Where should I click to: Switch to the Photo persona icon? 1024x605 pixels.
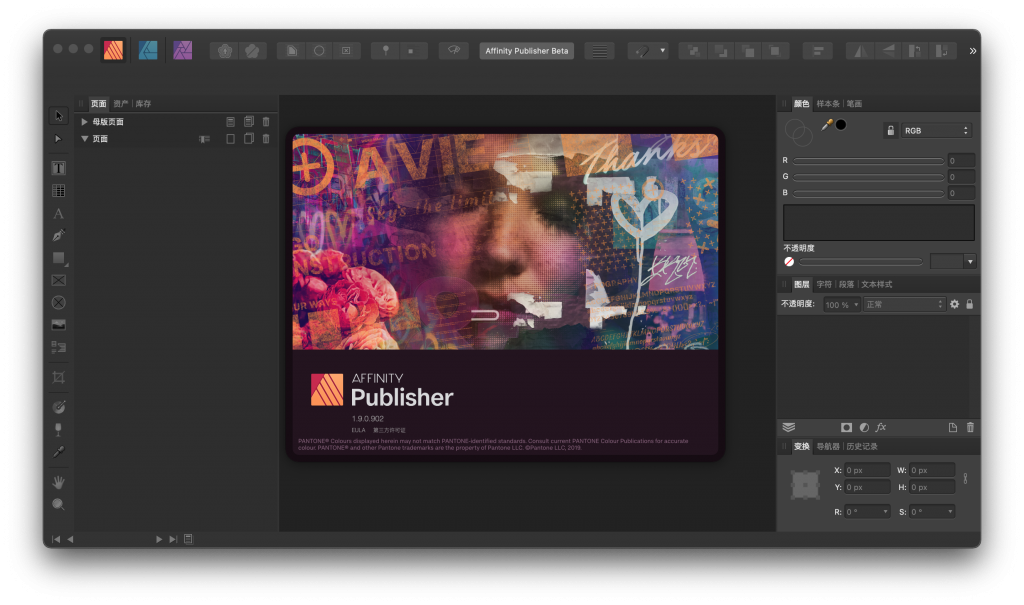pos(183,50)
